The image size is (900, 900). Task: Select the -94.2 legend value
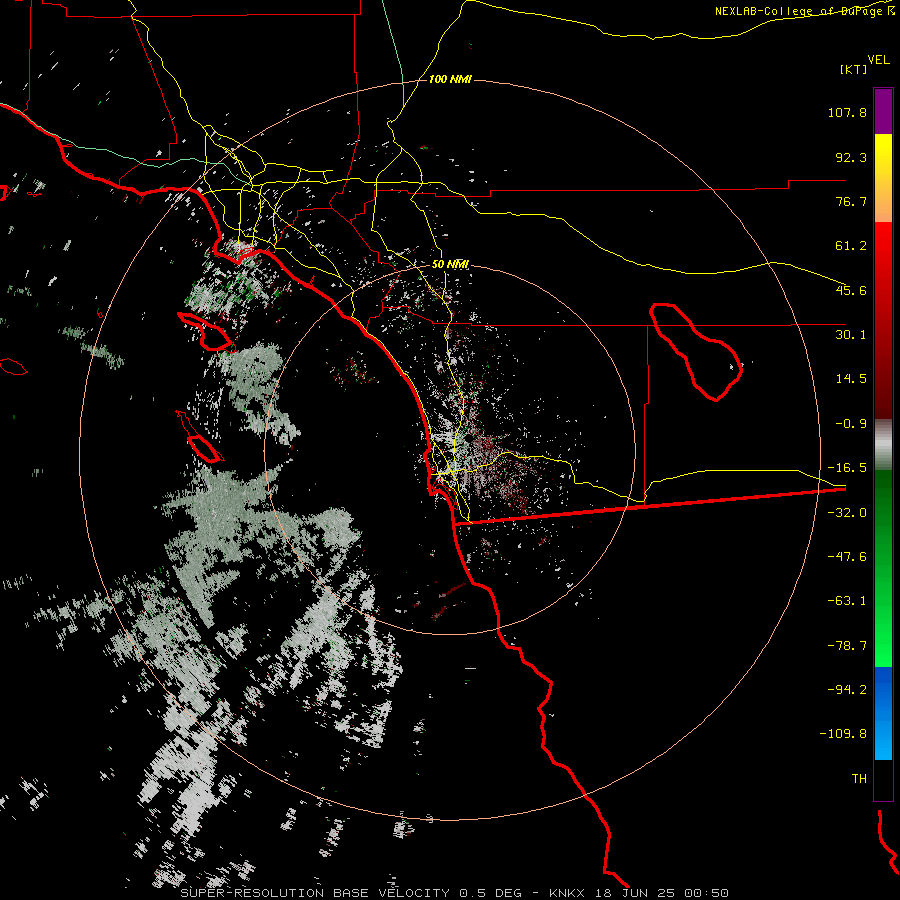tap(847, 689)
